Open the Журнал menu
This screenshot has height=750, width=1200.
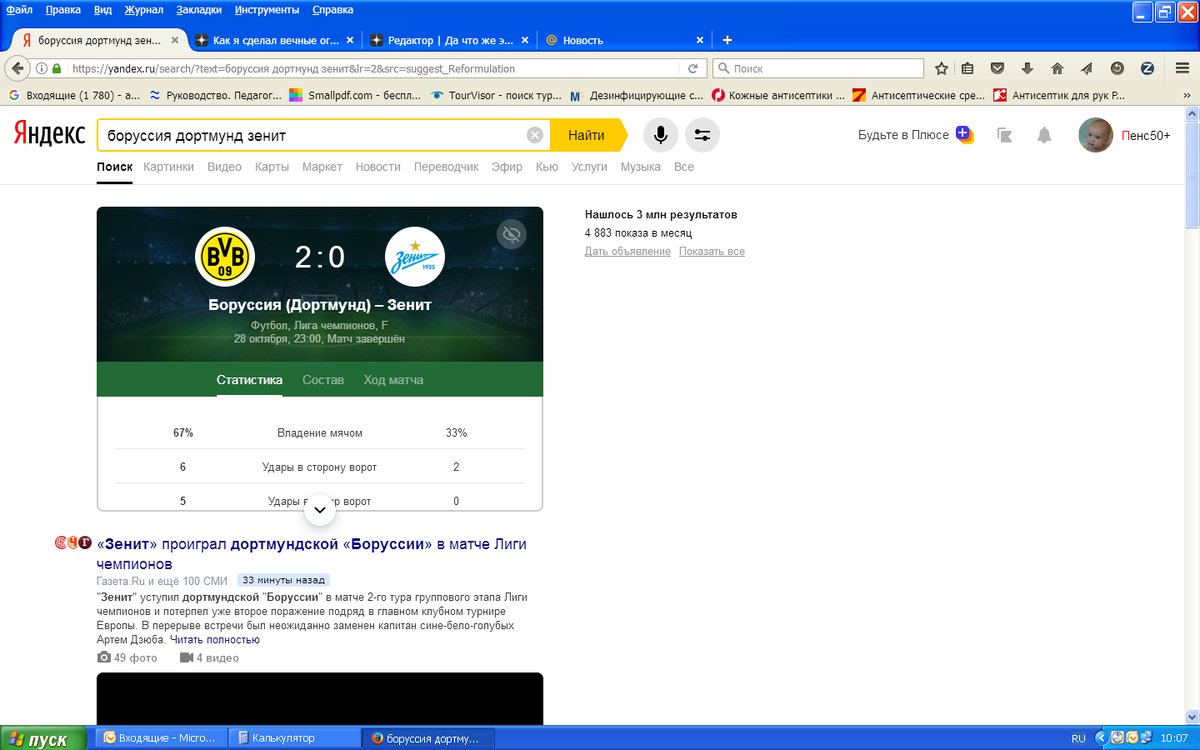click(x=144, y=10)
